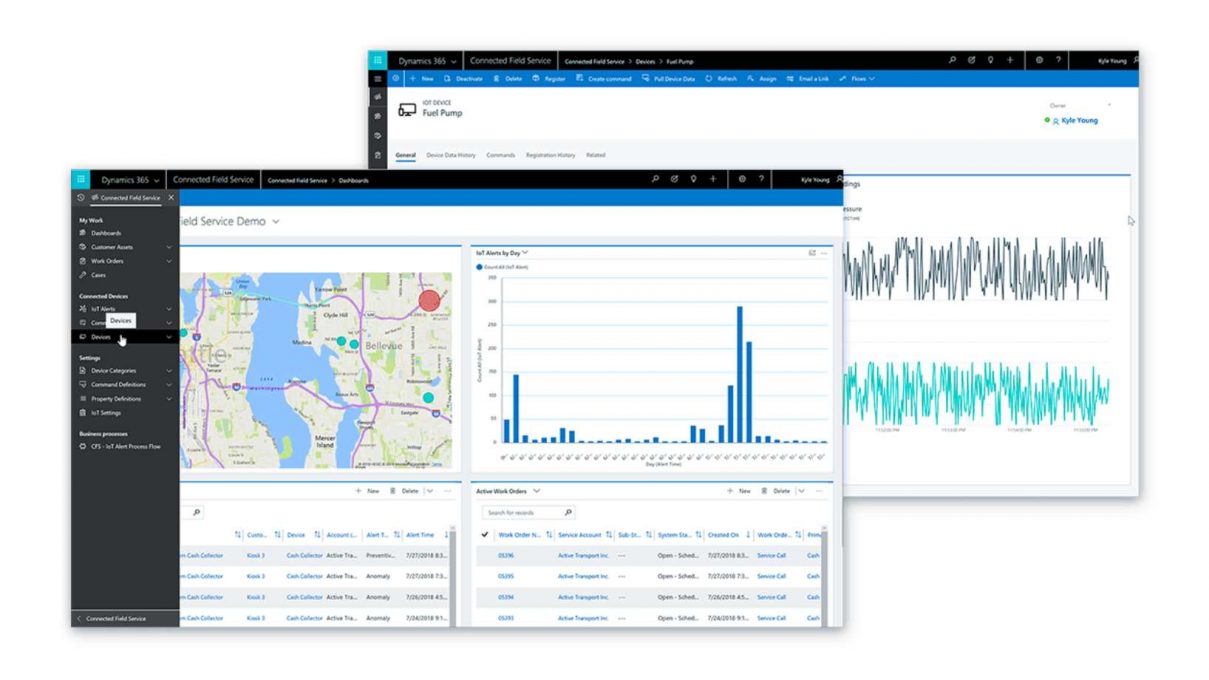Close the Connected Field Service sidebar panel
The image size is (1209, 680).
pos(171,198)
